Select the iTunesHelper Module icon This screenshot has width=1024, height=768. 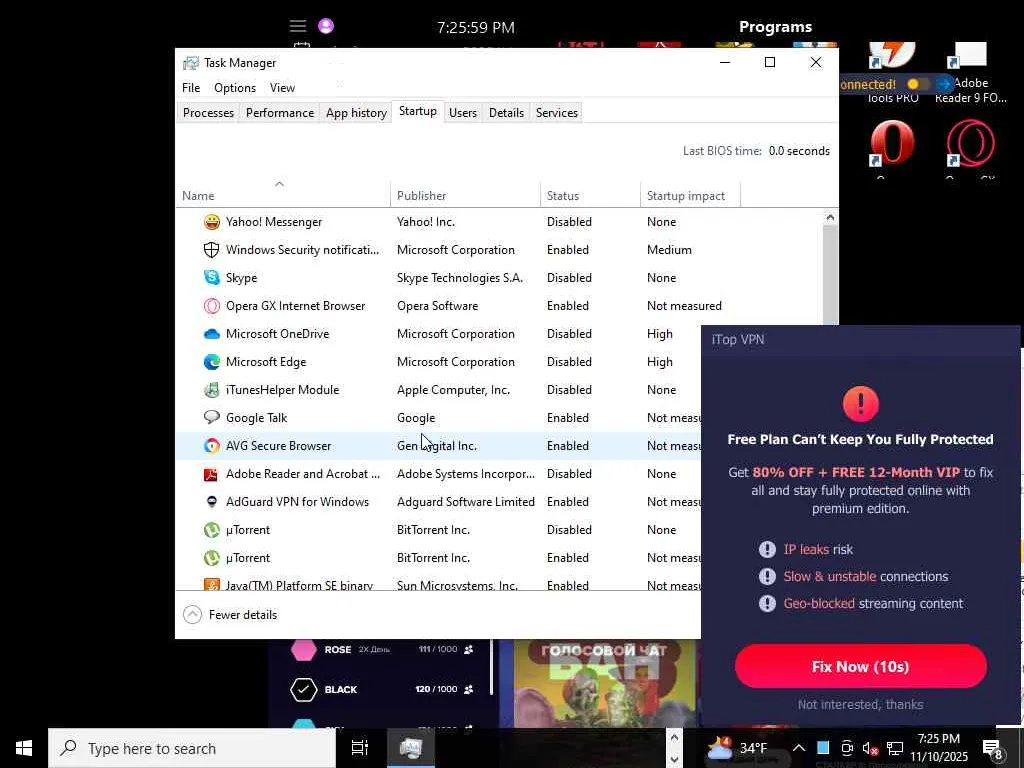point(212,390)
